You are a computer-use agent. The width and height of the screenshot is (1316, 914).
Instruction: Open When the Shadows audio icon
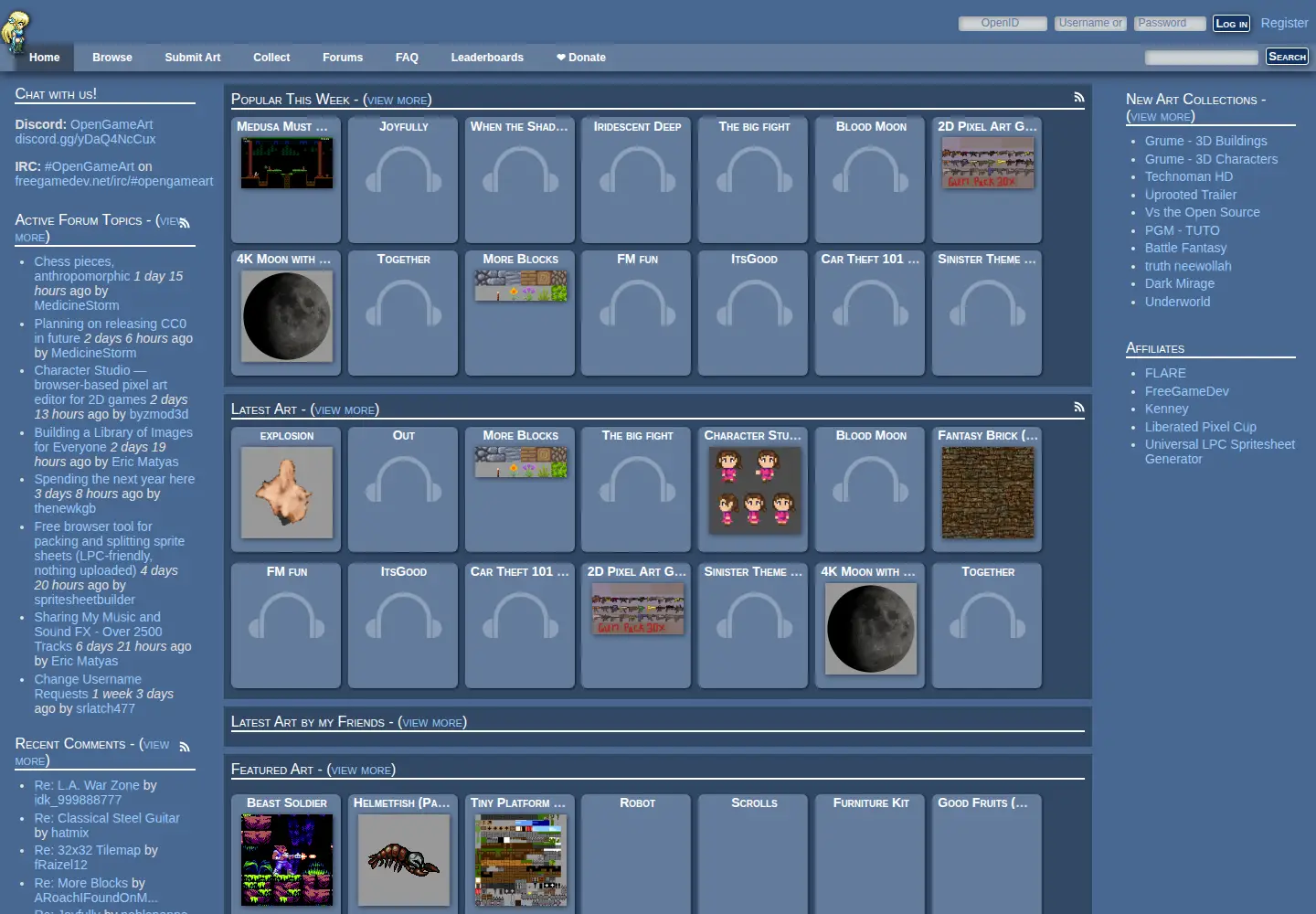click(x=520, y=170)
